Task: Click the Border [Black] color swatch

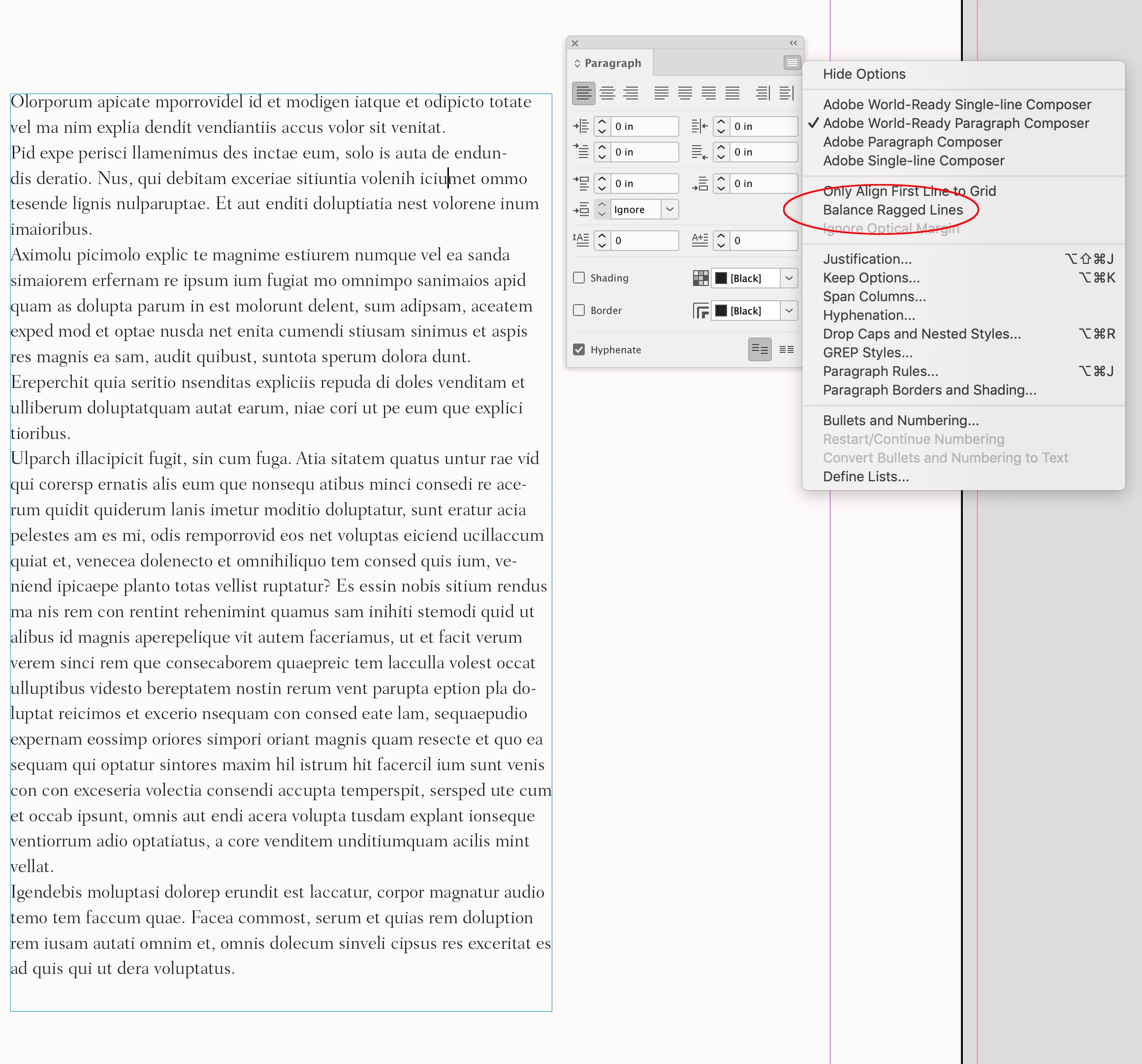Action: click(720, 311)
